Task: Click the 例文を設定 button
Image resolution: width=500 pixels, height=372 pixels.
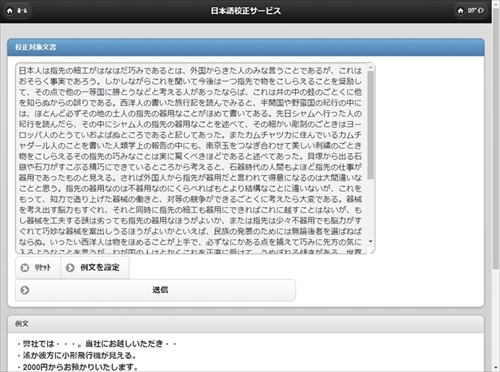Action: click(x=95, y=267)
